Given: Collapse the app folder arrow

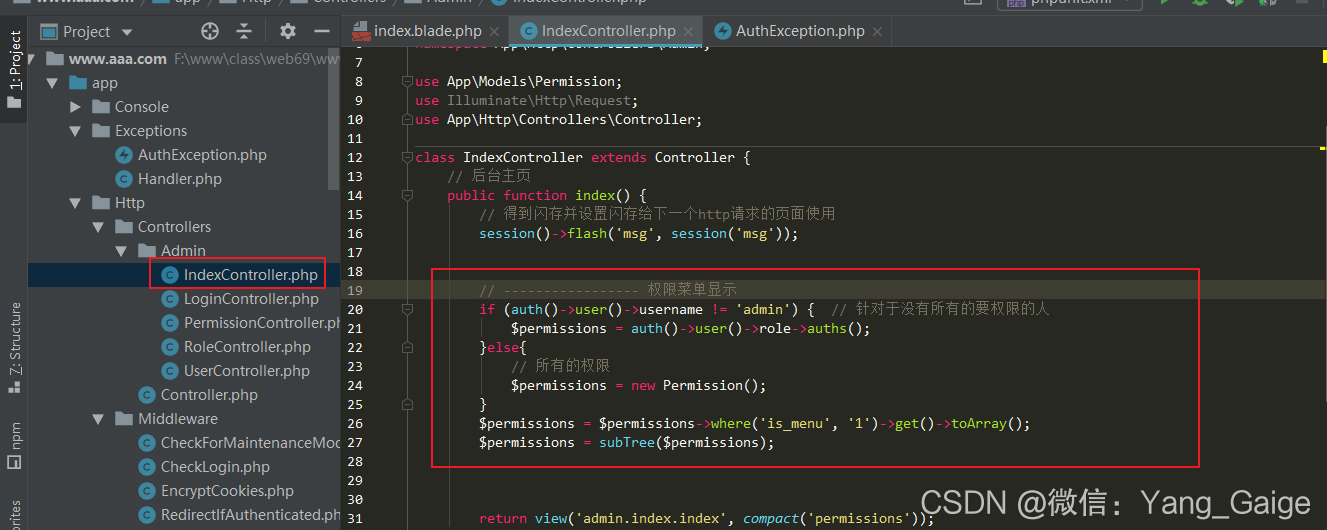Looking at the screenshot, I should [54, 83].
